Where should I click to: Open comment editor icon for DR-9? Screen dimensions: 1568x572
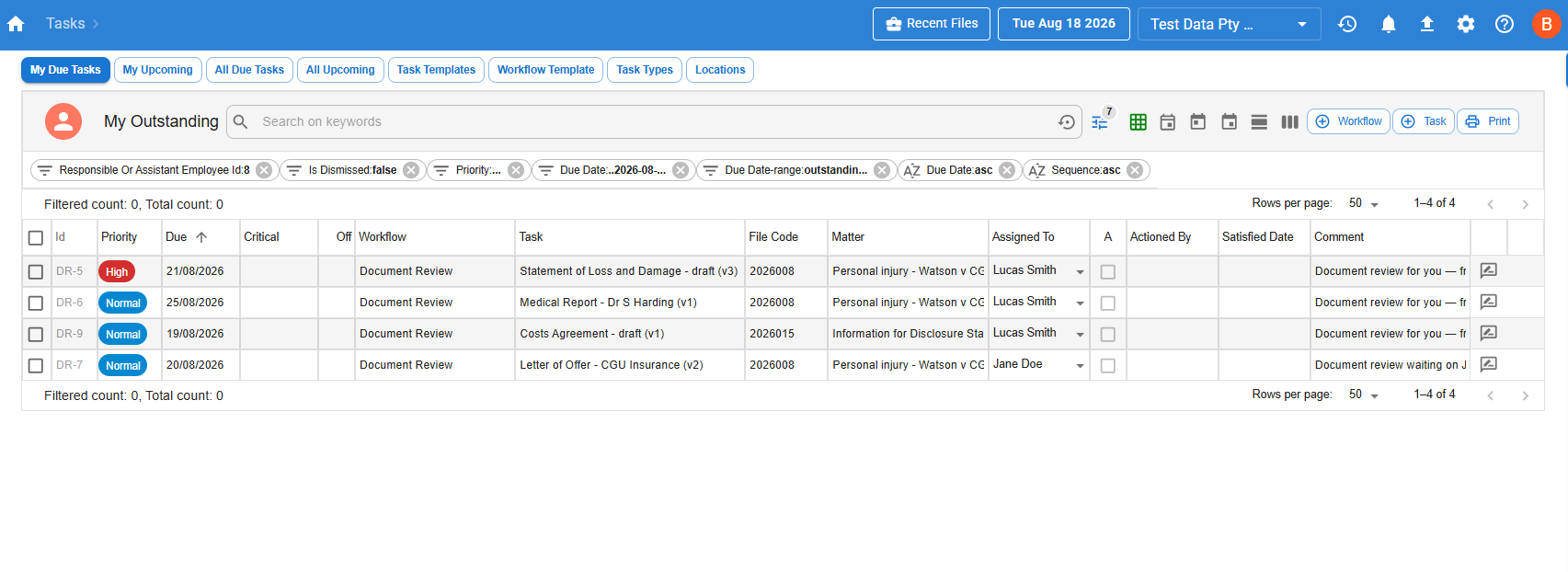(x=1489, y=333)
